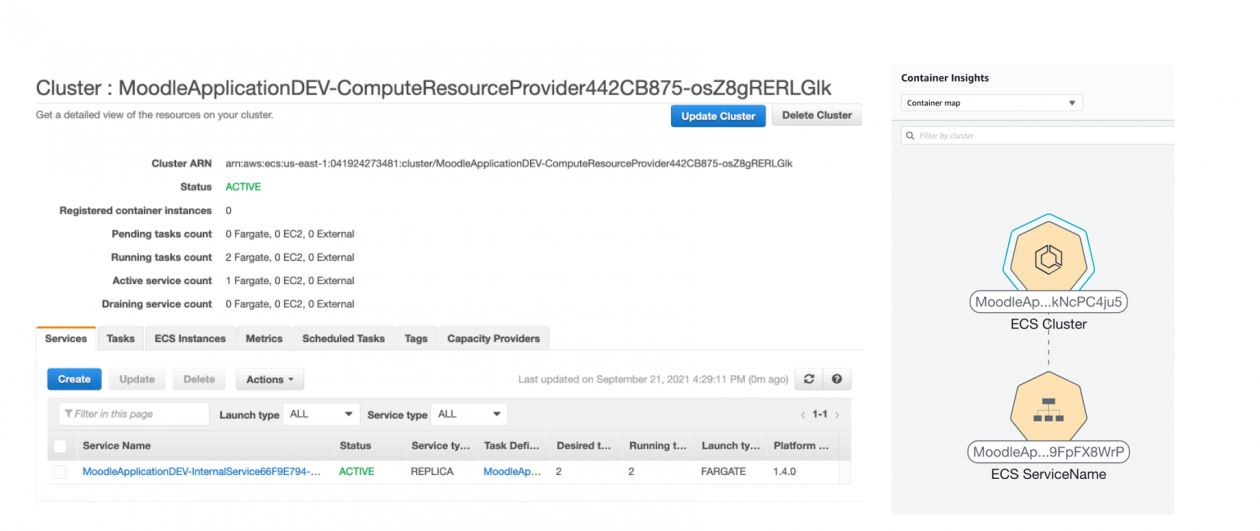Open the Metrics tab

(264, 339)
